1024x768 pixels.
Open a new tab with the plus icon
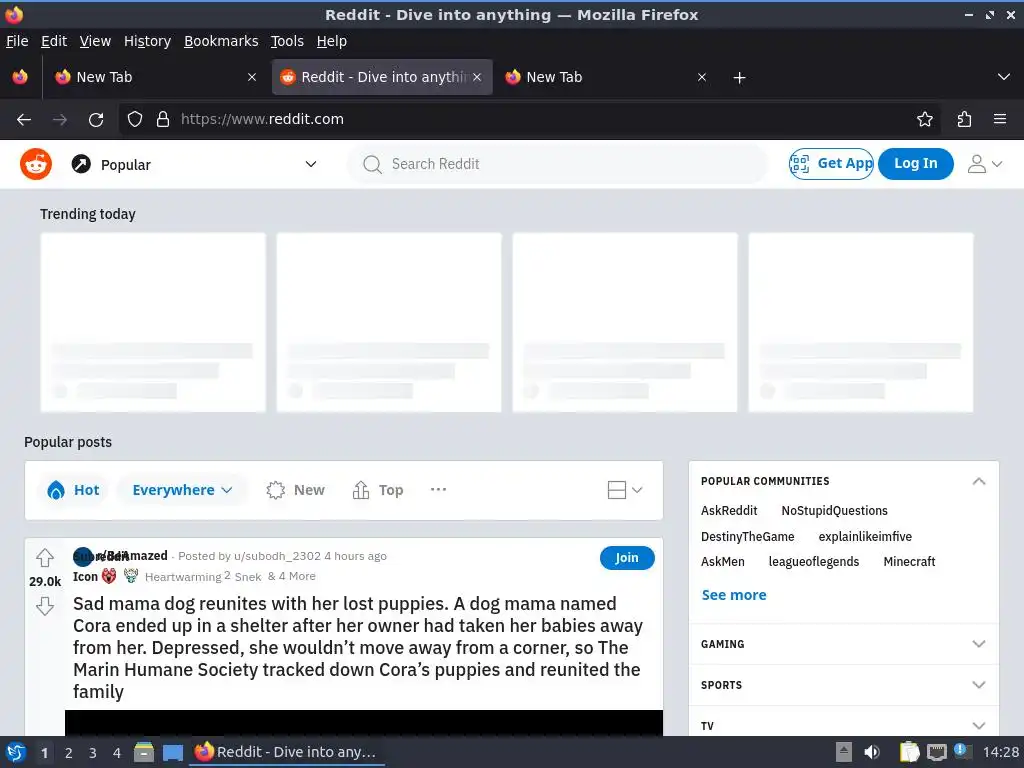pyautogui.click(x=739, y=78)
